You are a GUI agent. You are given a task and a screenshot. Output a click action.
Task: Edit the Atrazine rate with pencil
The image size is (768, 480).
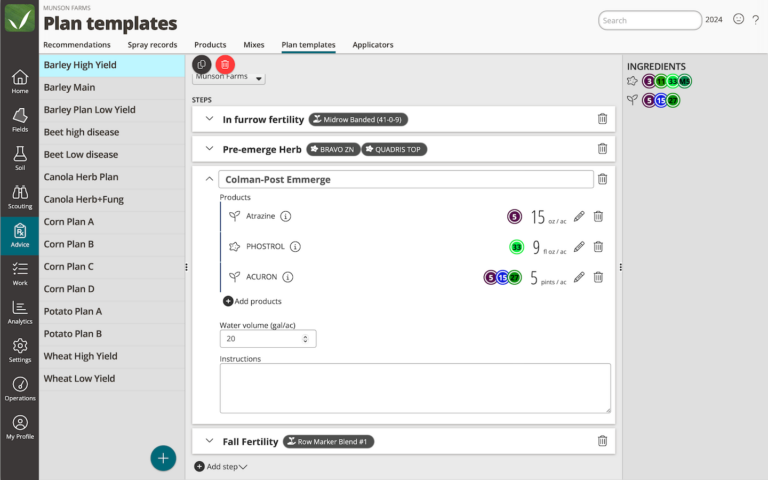579,216
